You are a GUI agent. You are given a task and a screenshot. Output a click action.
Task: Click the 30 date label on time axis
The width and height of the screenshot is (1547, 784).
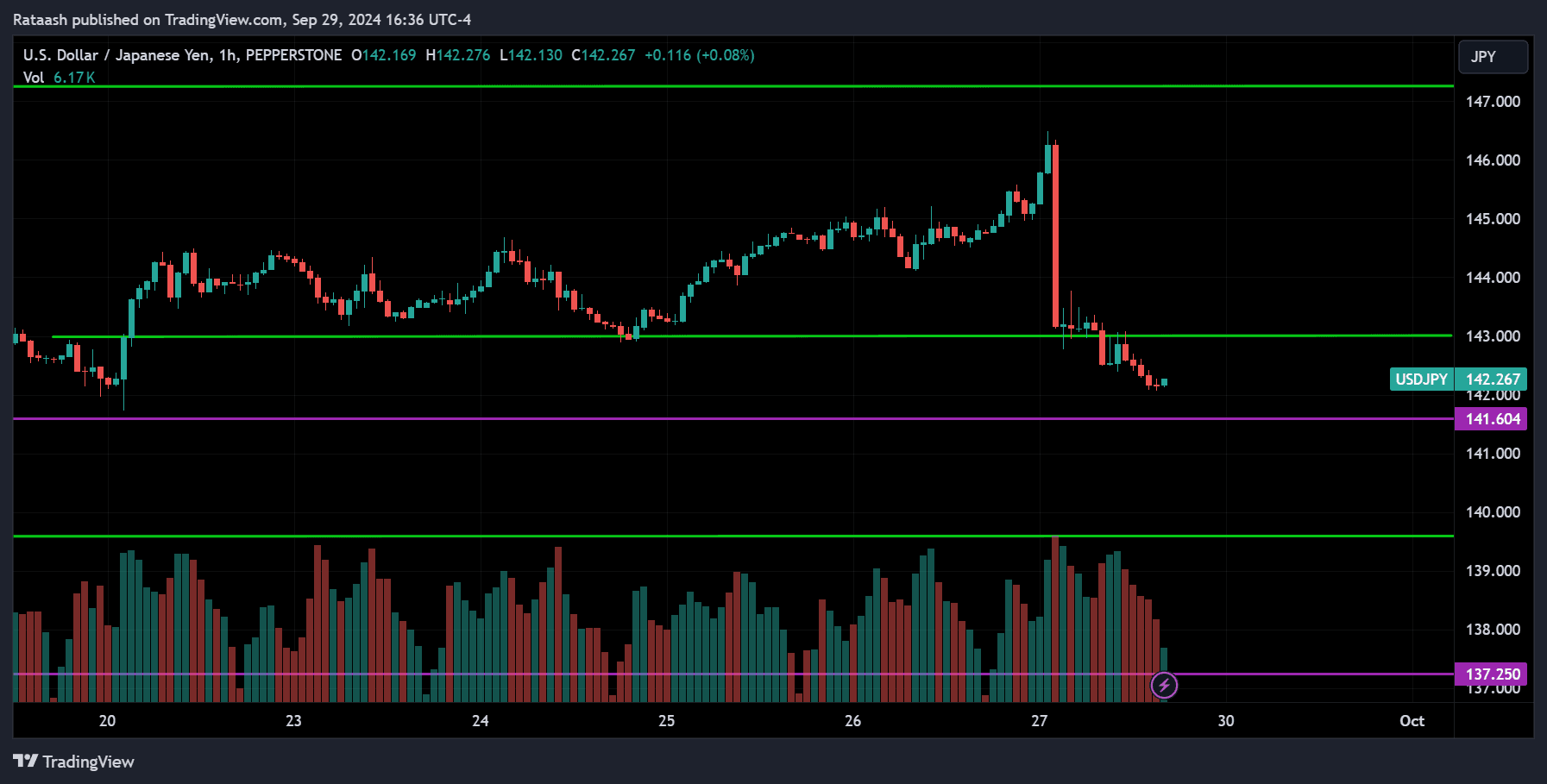1225,721
